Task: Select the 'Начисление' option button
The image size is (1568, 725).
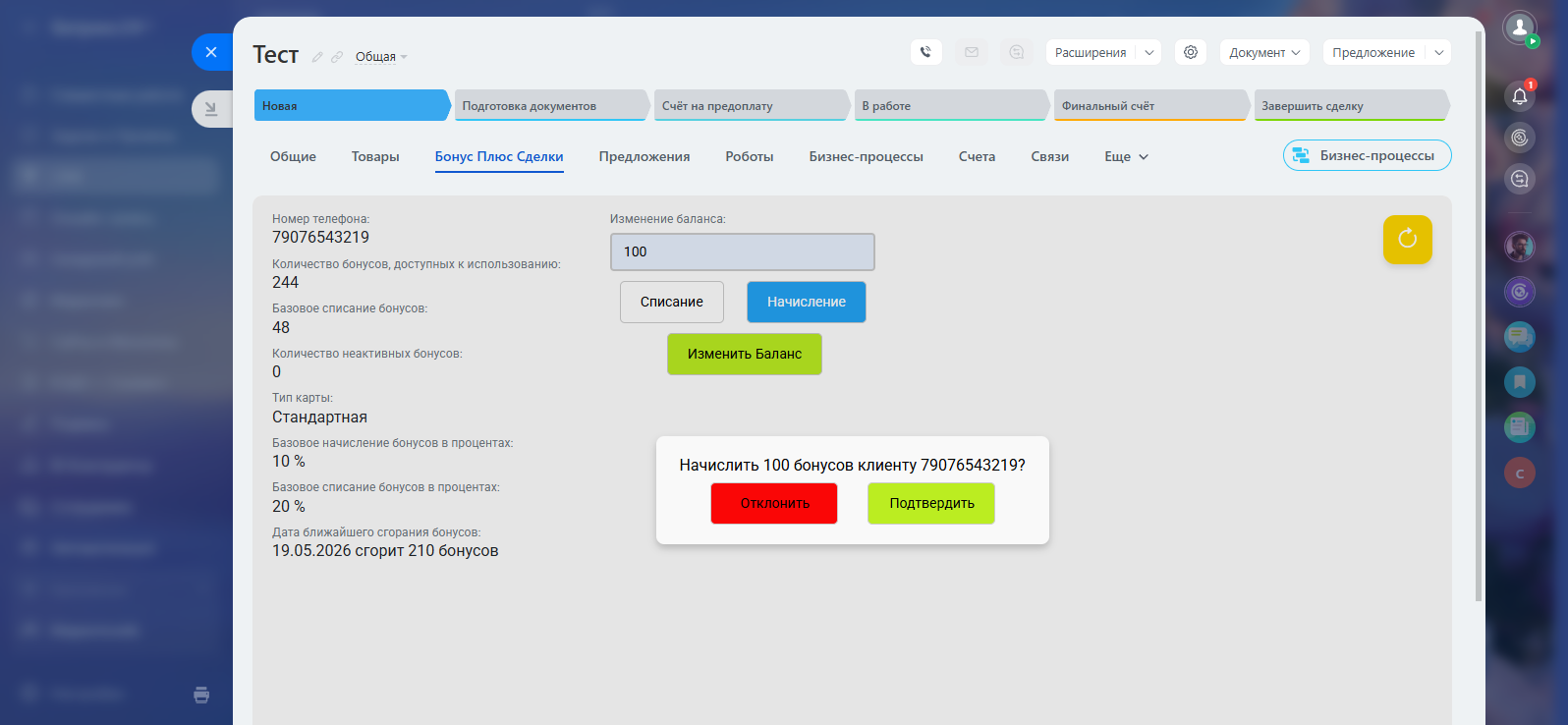Action: pyautogui.click(x=807, y=302)
